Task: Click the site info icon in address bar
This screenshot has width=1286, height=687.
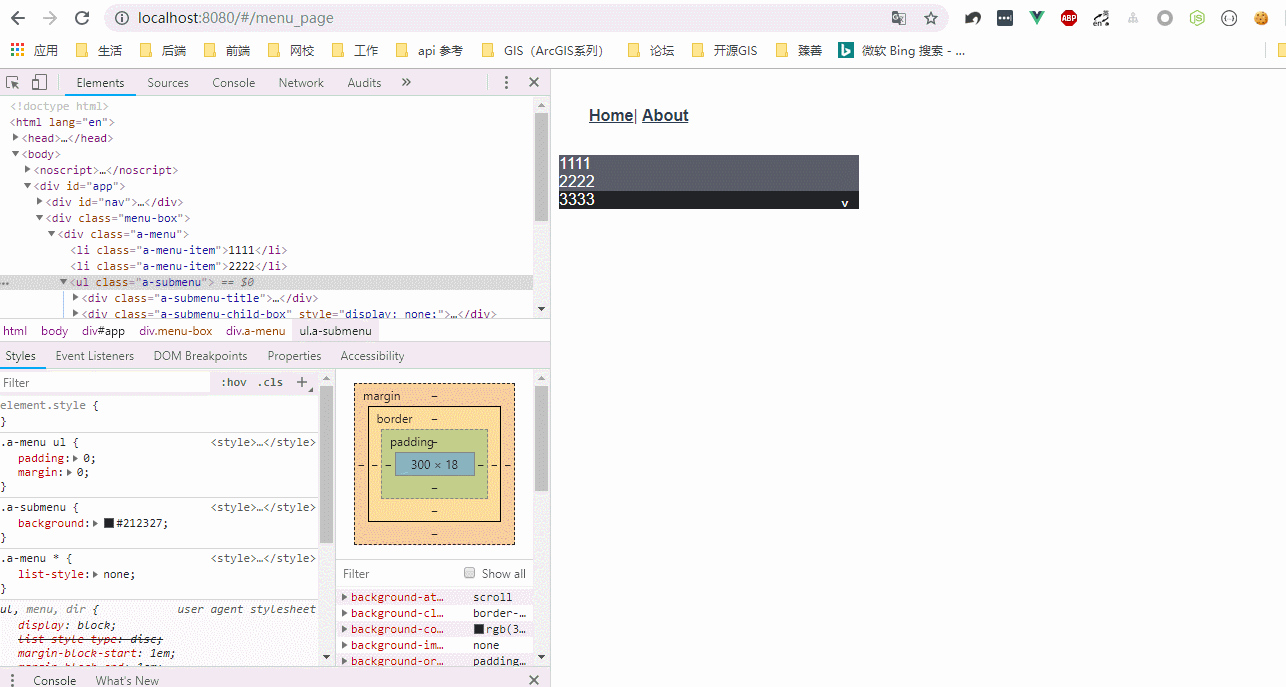Action: click(122, 18)
